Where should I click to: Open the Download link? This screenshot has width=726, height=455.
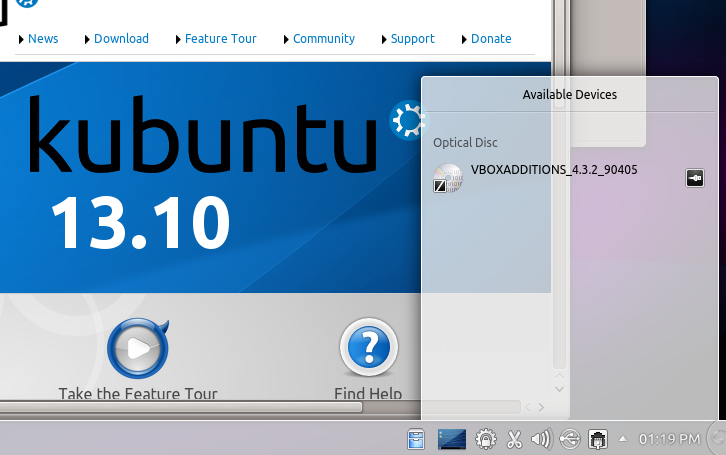click(x=121, y=39)
